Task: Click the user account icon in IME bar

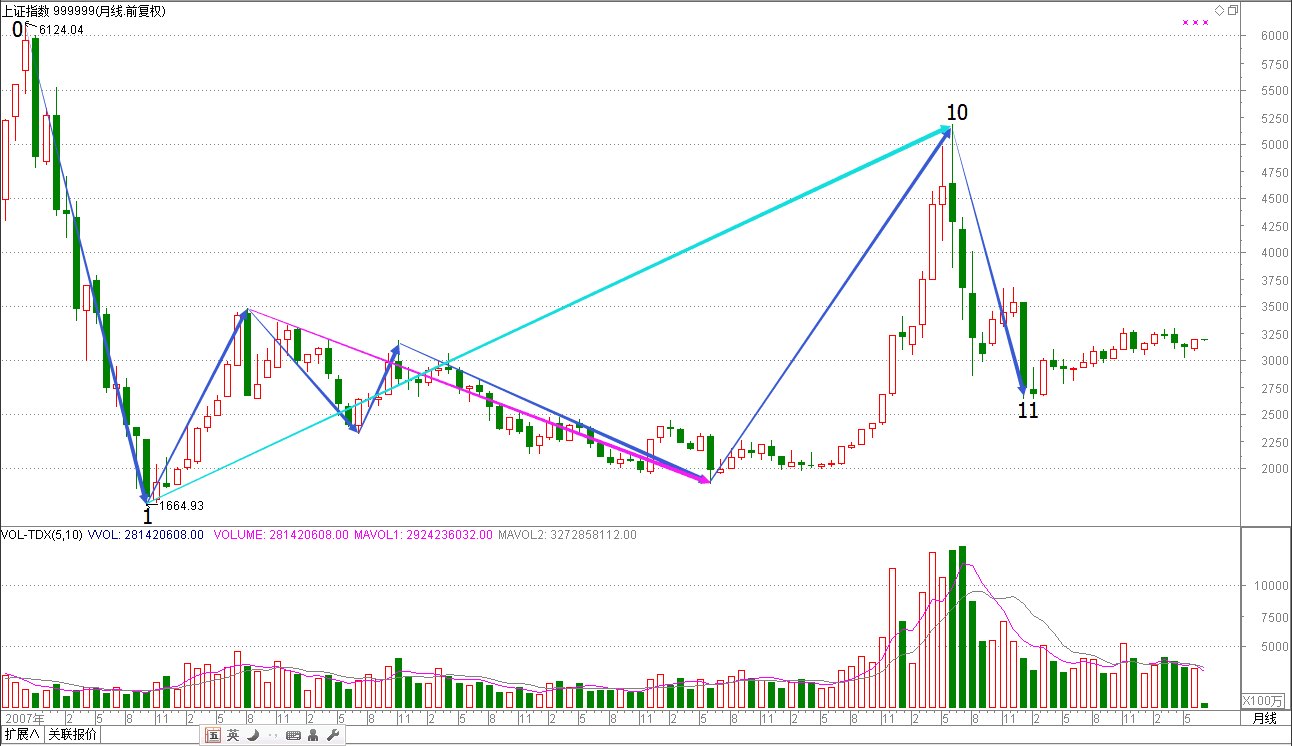Action: click(313, 735)
